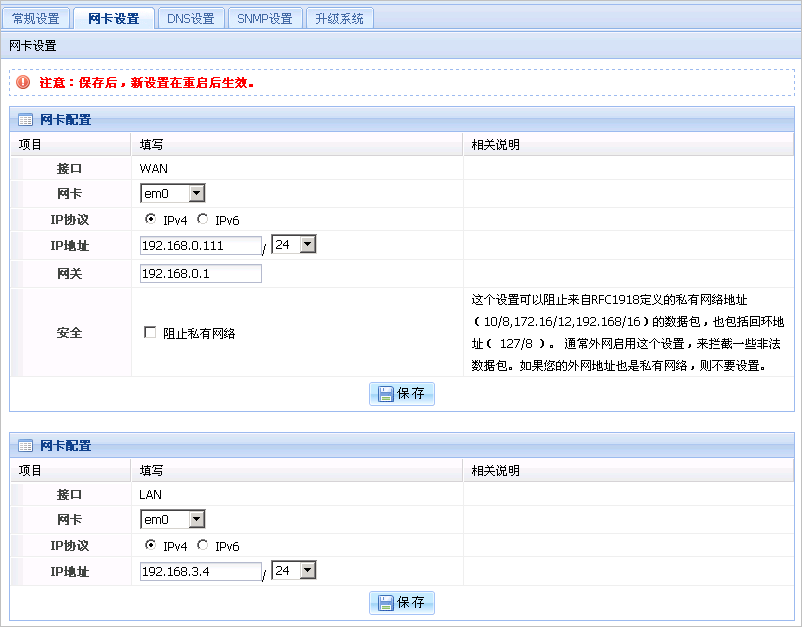Screen dimensions: 802x627
Task: Select IPv4 radio for LAN interface
Action: pos(150,545)
